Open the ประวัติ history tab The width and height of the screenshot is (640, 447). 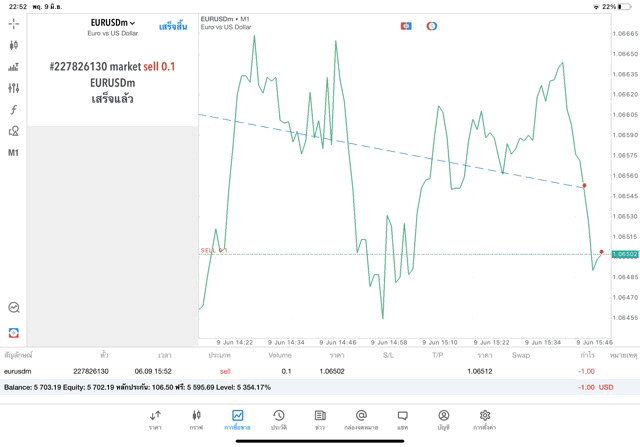click(278, 419)
